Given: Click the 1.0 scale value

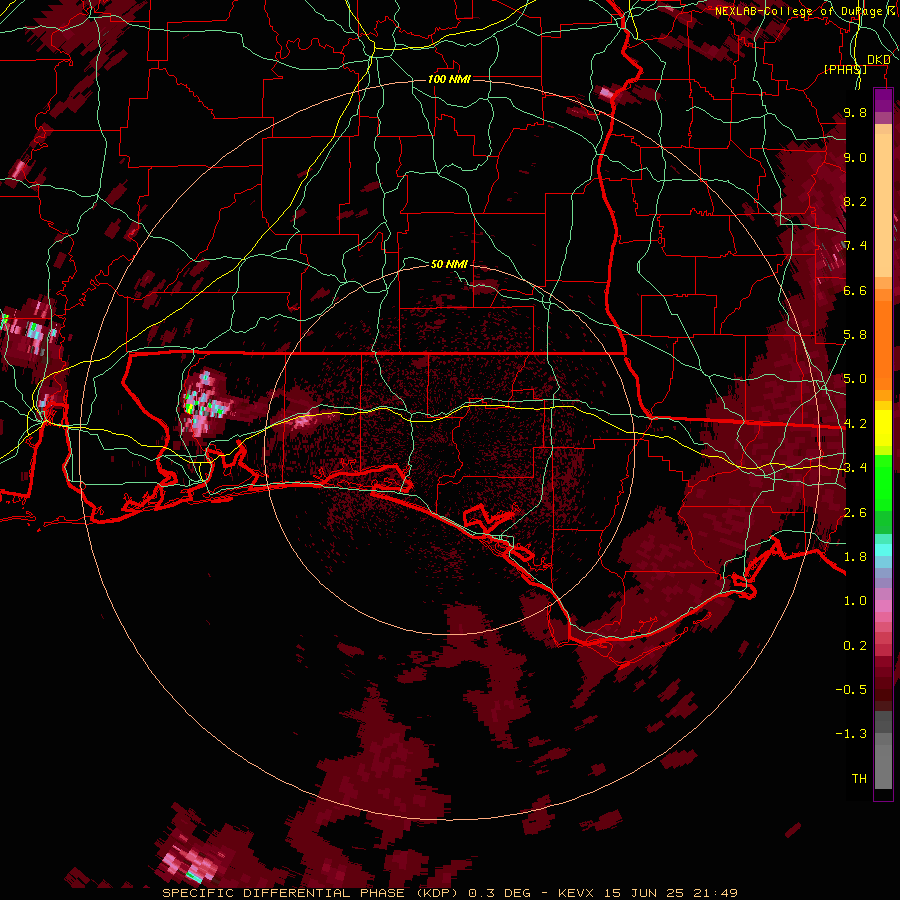Looking at the screenshot, I should click(855, 600).
